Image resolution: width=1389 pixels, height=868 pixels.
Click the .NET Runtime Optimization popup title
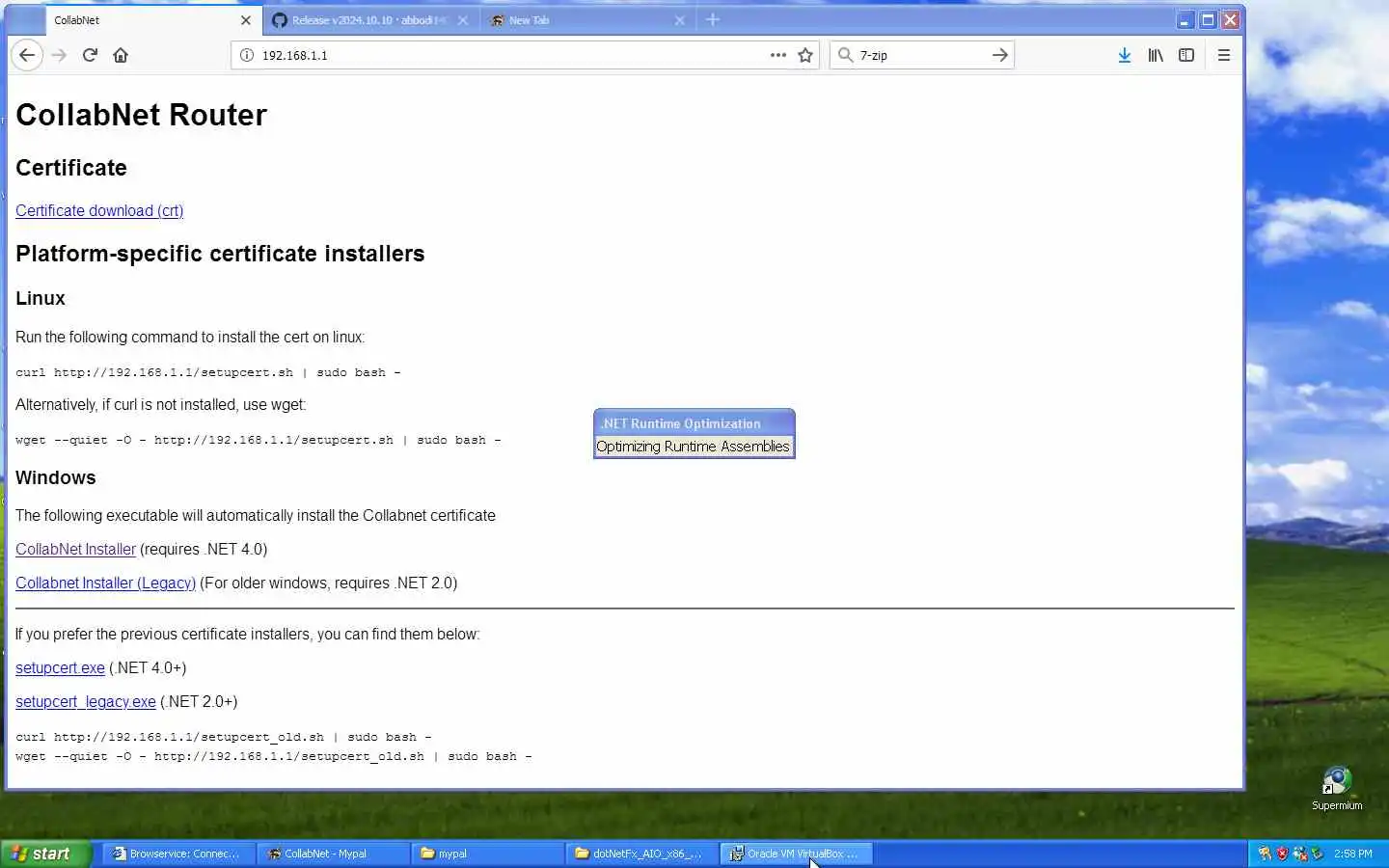coord(681,423)
